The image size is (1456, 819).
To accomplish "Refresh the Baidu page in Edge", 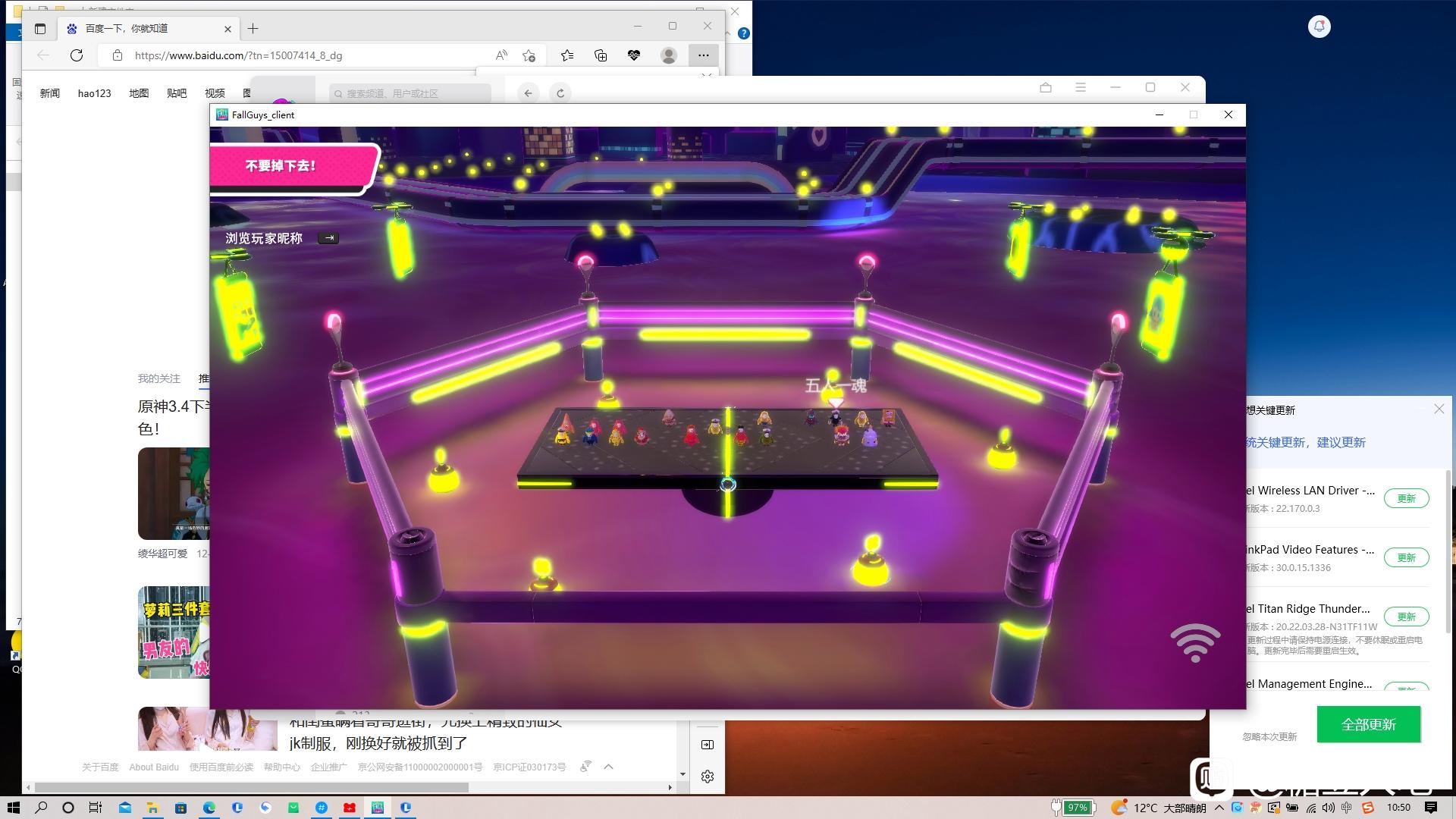I will [x=77, y=55].
